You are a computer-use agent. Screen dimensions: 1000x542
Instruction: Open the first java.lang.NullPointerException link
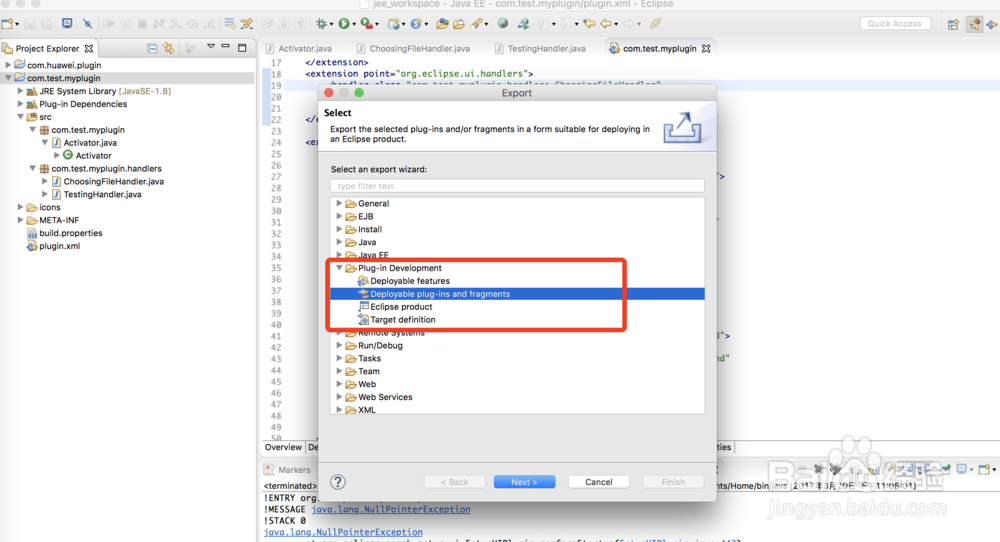[391, 509]
